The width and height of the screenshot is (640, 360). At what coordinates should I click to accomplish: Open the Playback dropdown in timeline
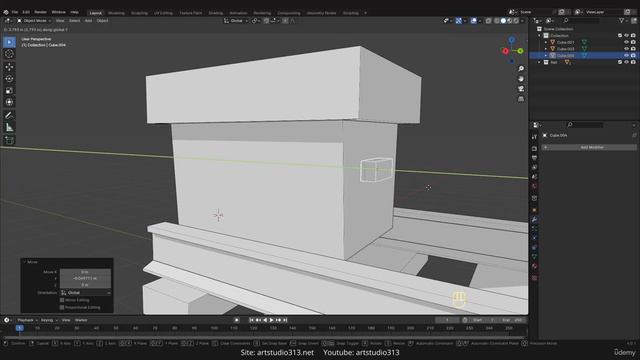(x=27, y=320)
